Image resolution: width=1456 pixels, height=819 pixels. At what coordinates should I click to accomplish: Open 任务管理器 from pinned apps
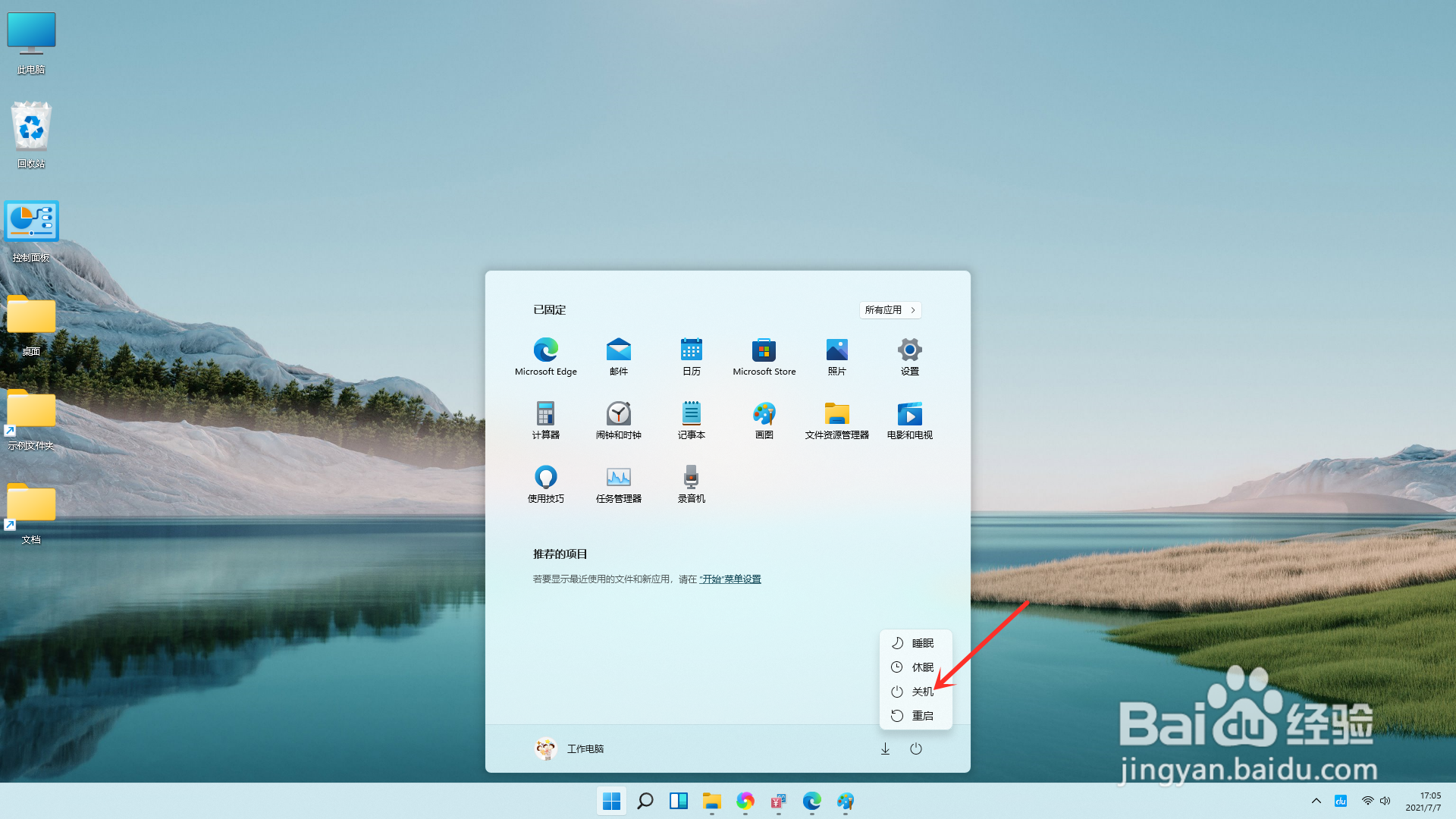tap(618, 483)
